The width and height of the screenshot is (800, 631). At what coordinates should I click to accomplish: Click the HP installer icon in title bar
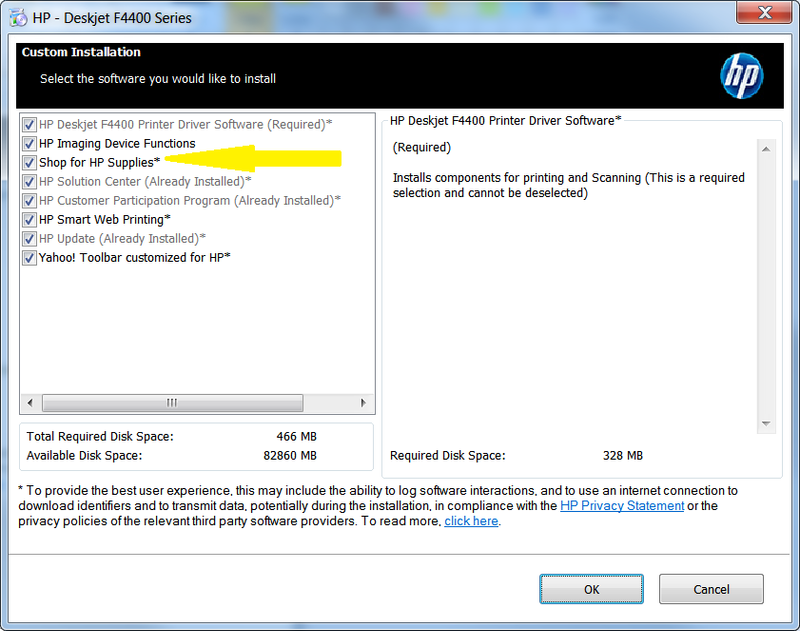coord(18,18)
